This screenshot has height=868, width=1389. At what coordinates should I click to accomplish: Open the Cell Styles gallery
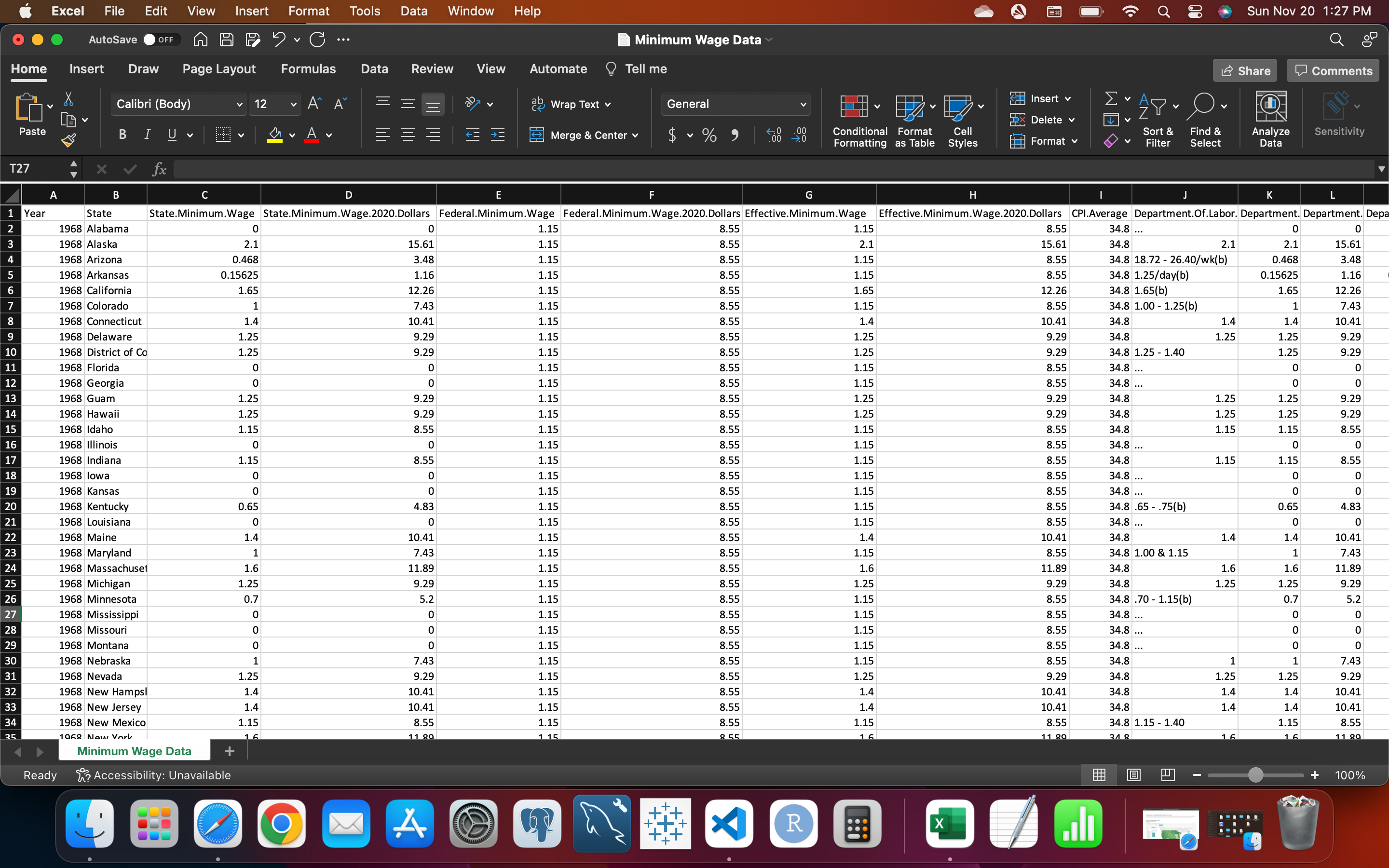(x=962, y=118)
